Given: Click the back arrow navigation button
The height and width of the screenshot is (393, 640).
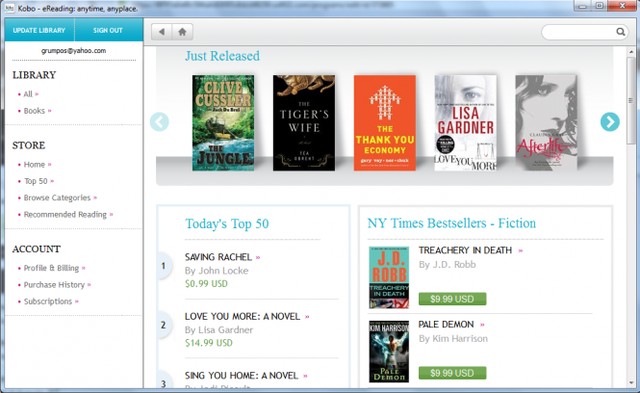Looking at the screenshot, I should coord(162,31).
